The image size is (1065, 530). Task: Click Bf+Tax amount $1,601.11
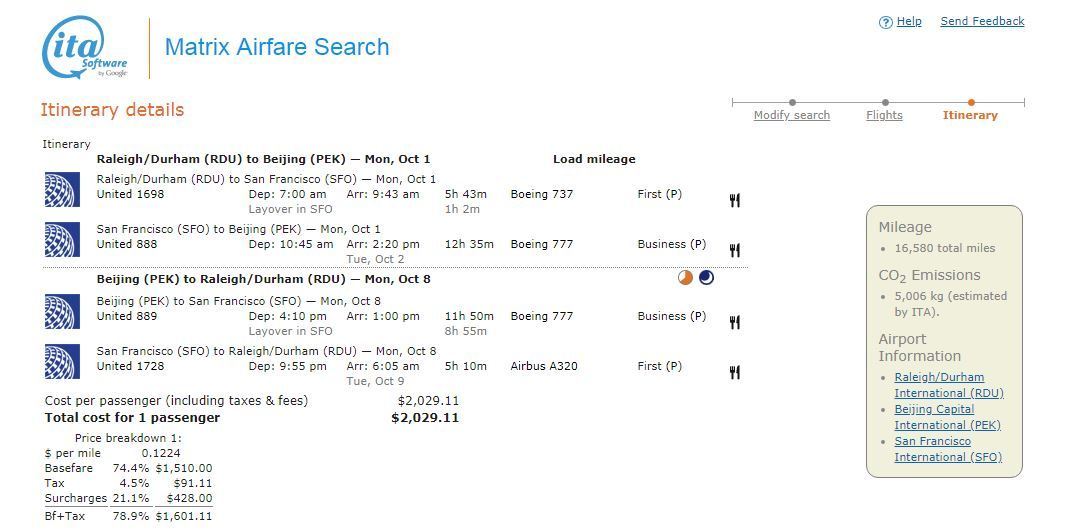pyautogui.click(x=184, y=516)
